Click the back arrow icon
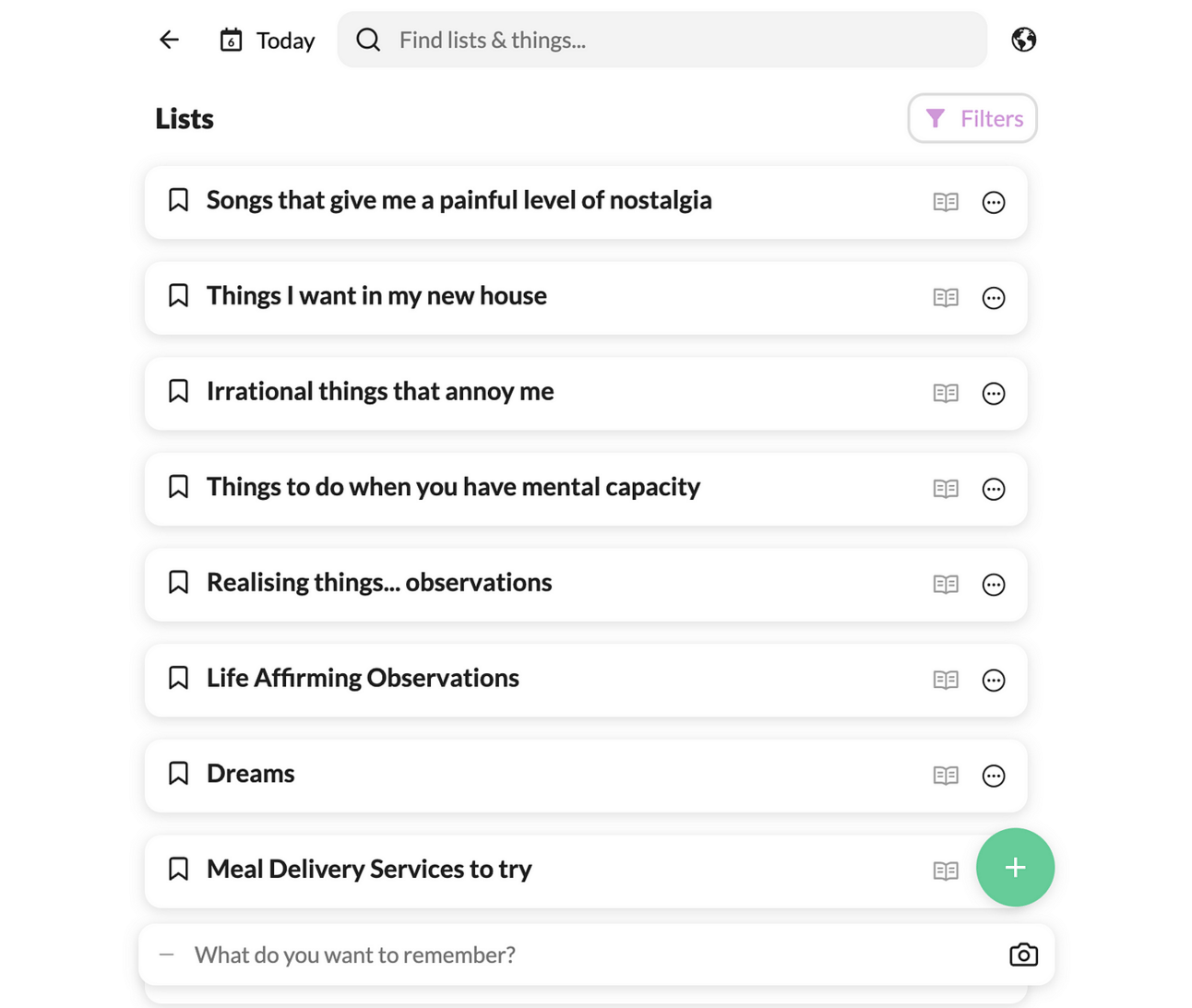This screenshot has width=1192, height=1008. [169, 40]
